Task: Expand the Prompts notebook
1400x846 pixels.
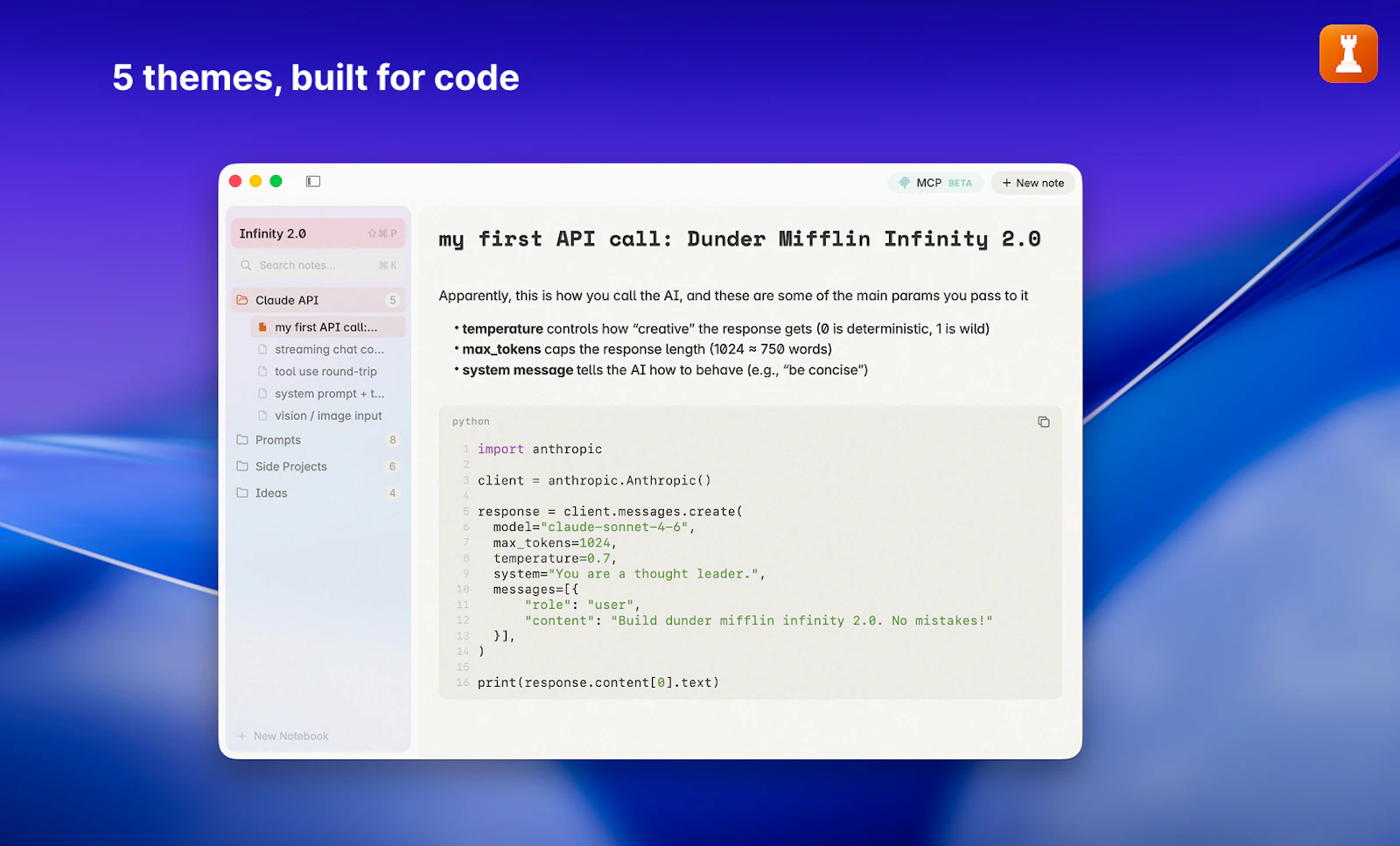Action: tap(318, 440)
